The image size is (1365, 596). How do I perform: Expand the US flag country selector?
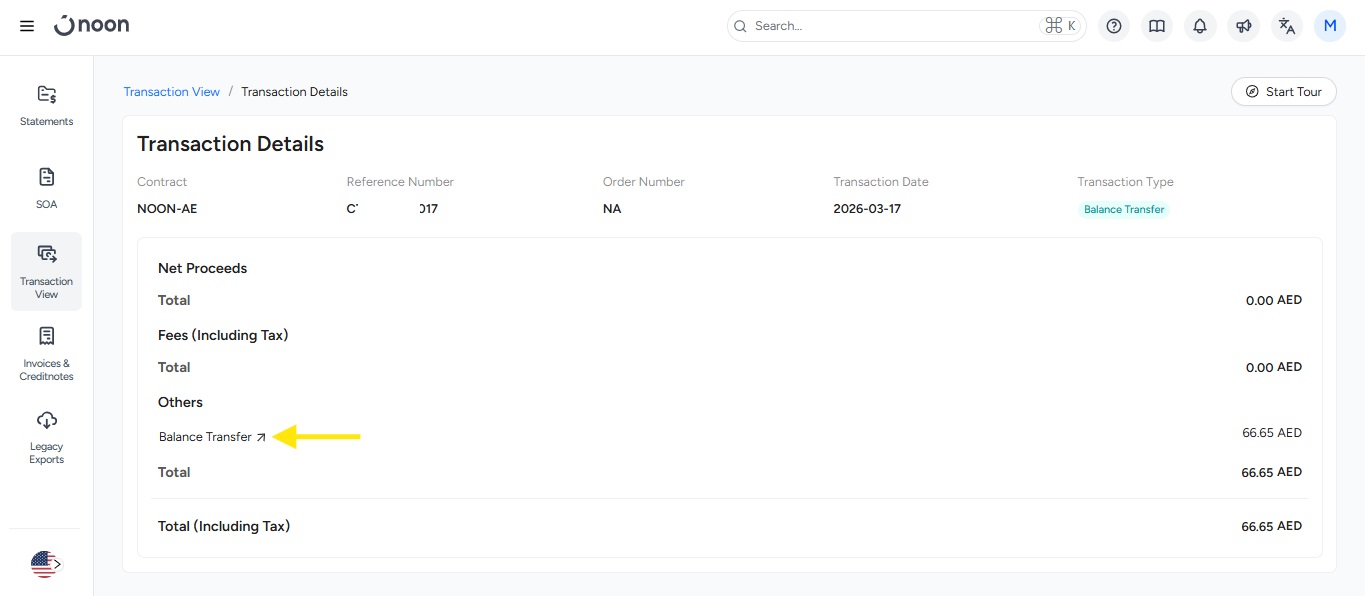pyautogui.click(x=46, y=564)
